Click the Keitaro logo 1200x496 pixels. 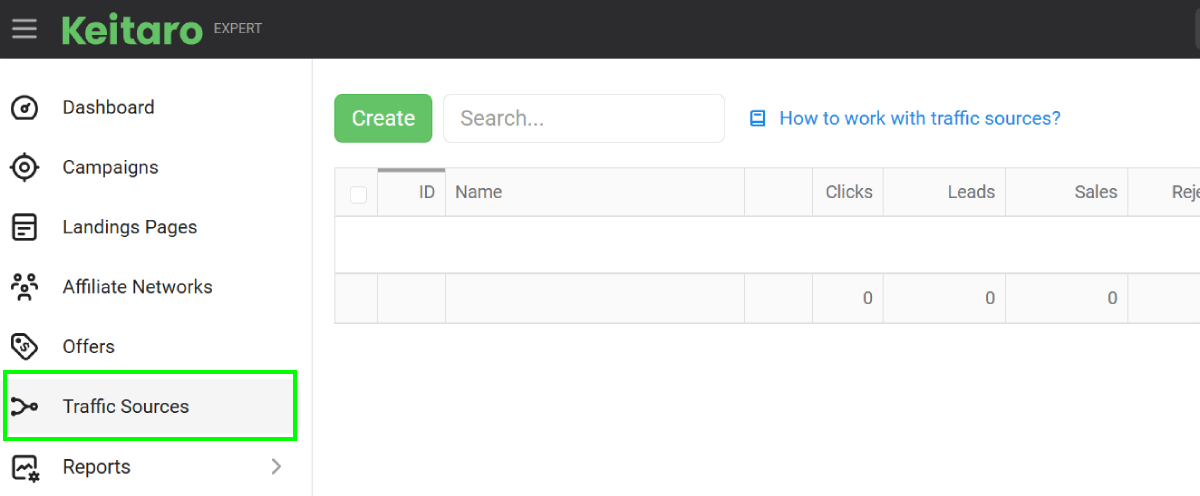point(133,28)
